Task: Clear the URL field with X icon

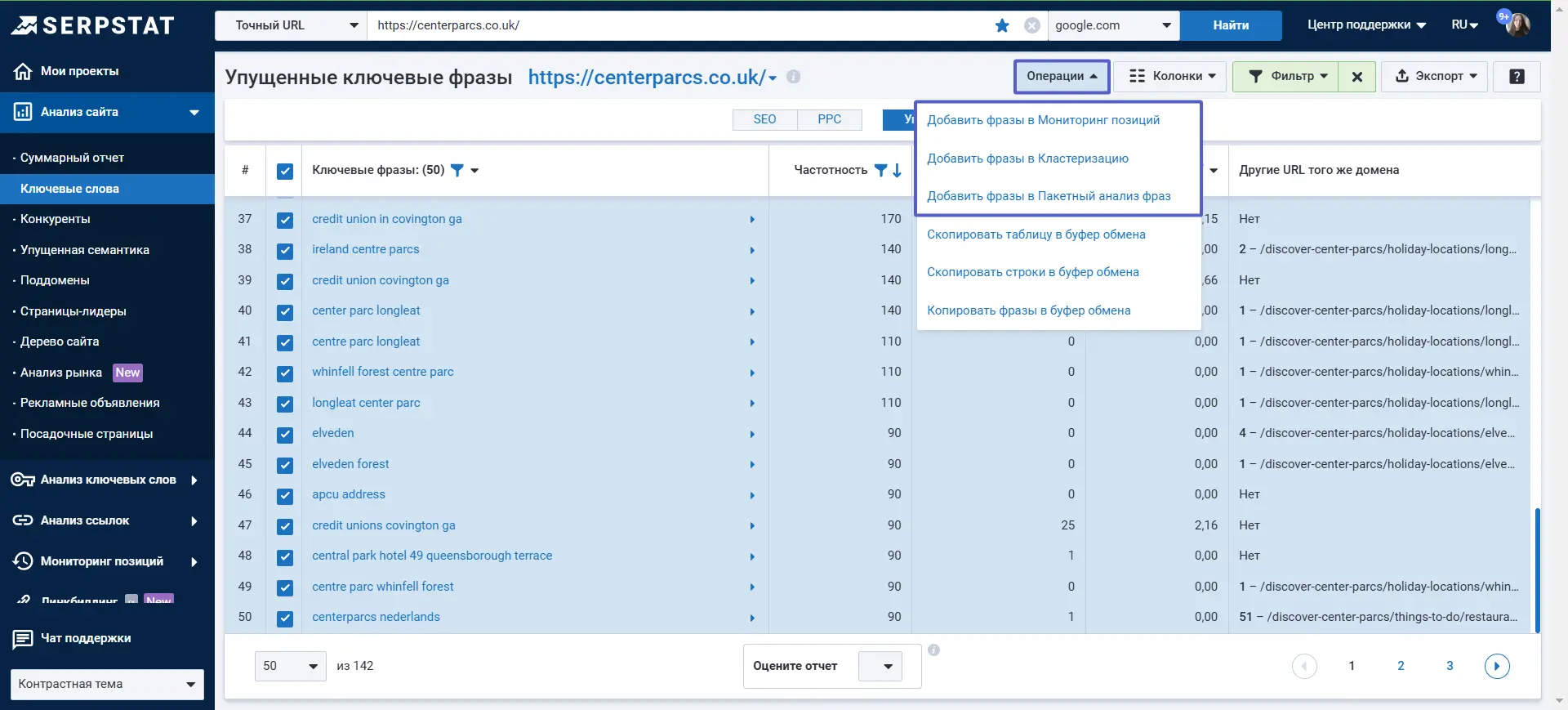Action: tap(1032, 25)
